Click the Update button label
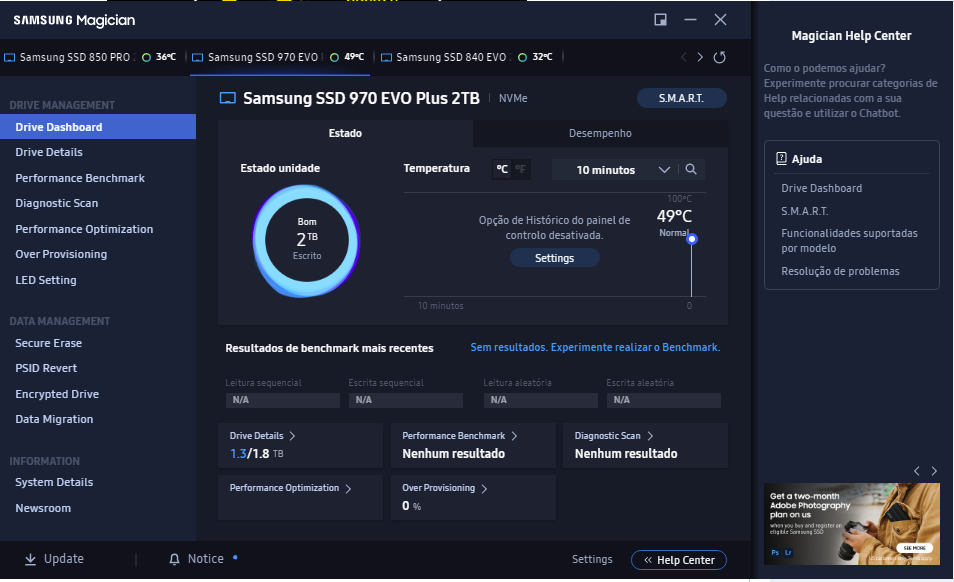The image size is (954, 582). point(63,559)
